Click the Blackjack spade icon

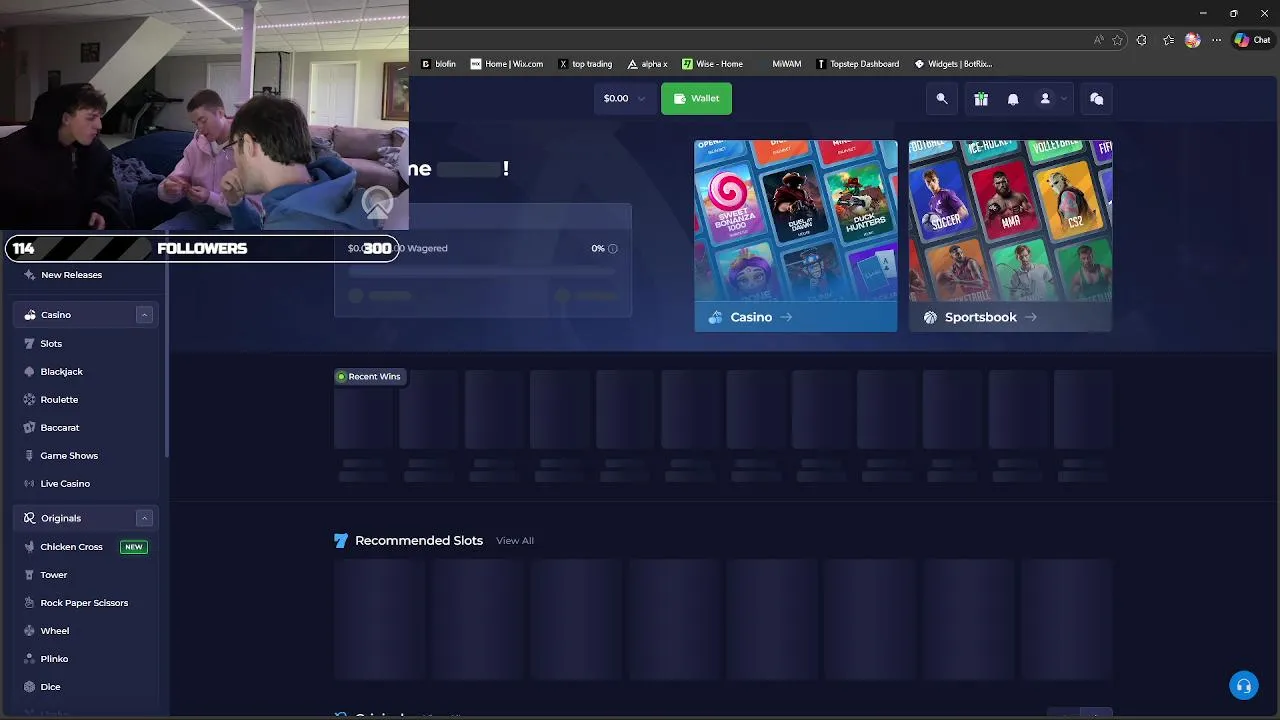tap(29, 371)
